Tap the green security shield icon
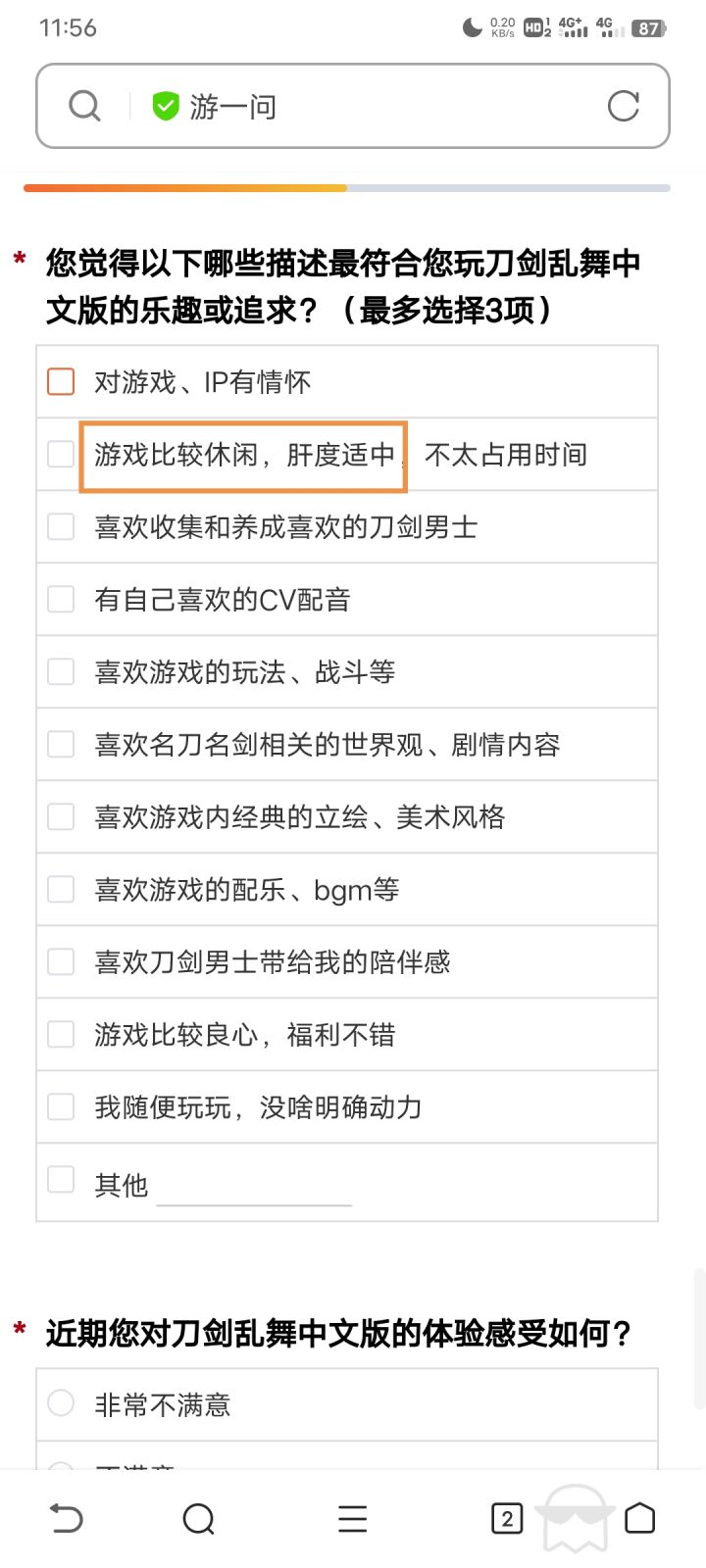706x1568 pixels. pos(166,106)
